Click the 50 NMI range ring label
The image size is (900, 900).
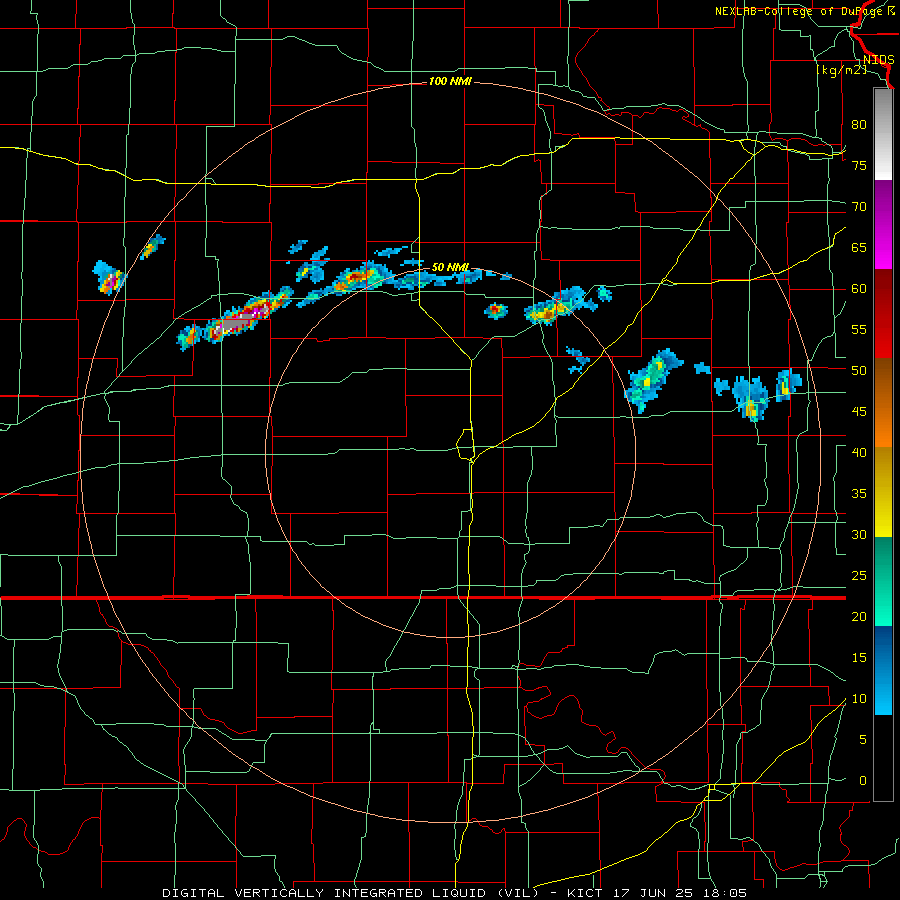[x=450, y=267]
